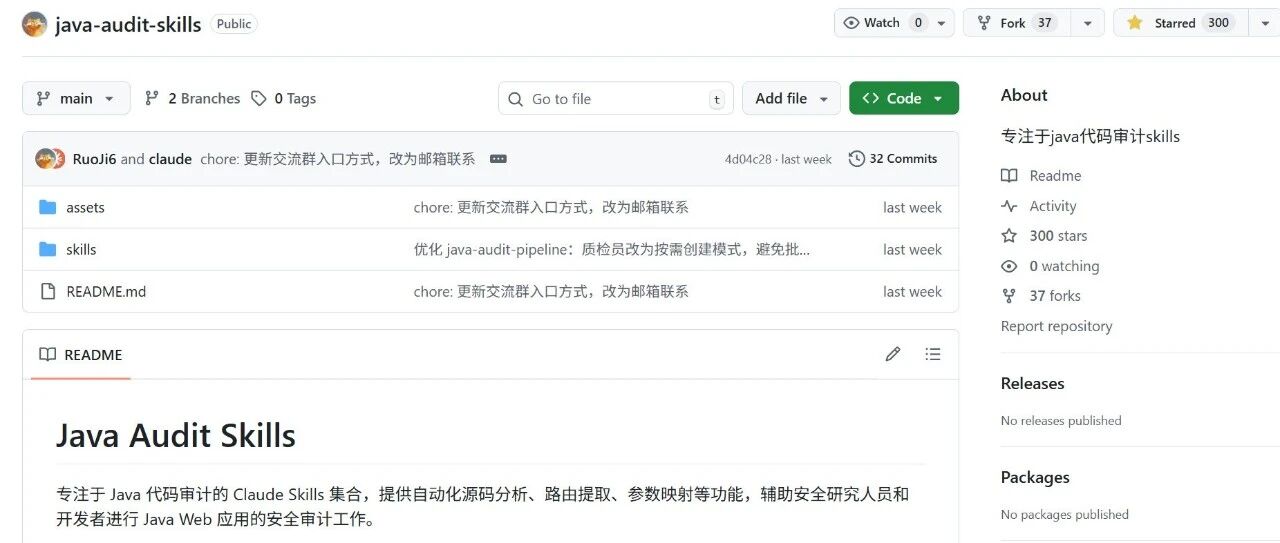Click the Starred button

1180,23
